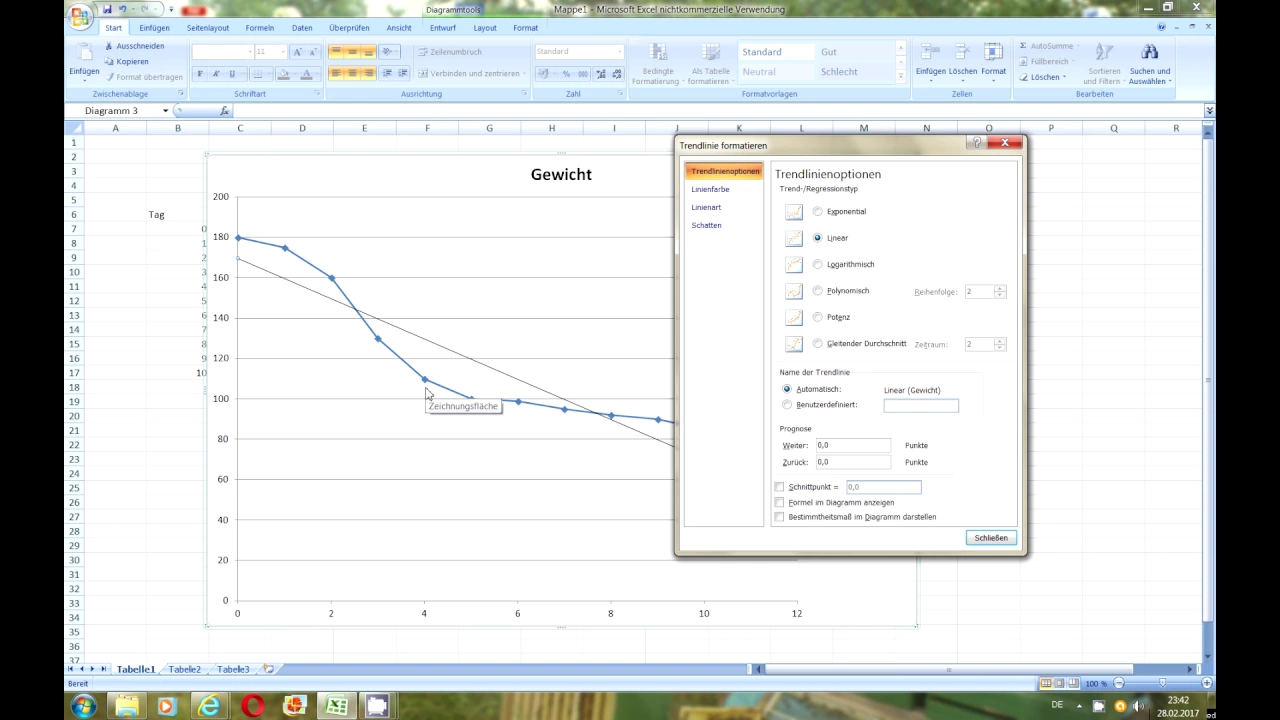This screenshot has height=720, width=1280.
Task: Choose Automatisch trendline name
Action: (787, 389)
